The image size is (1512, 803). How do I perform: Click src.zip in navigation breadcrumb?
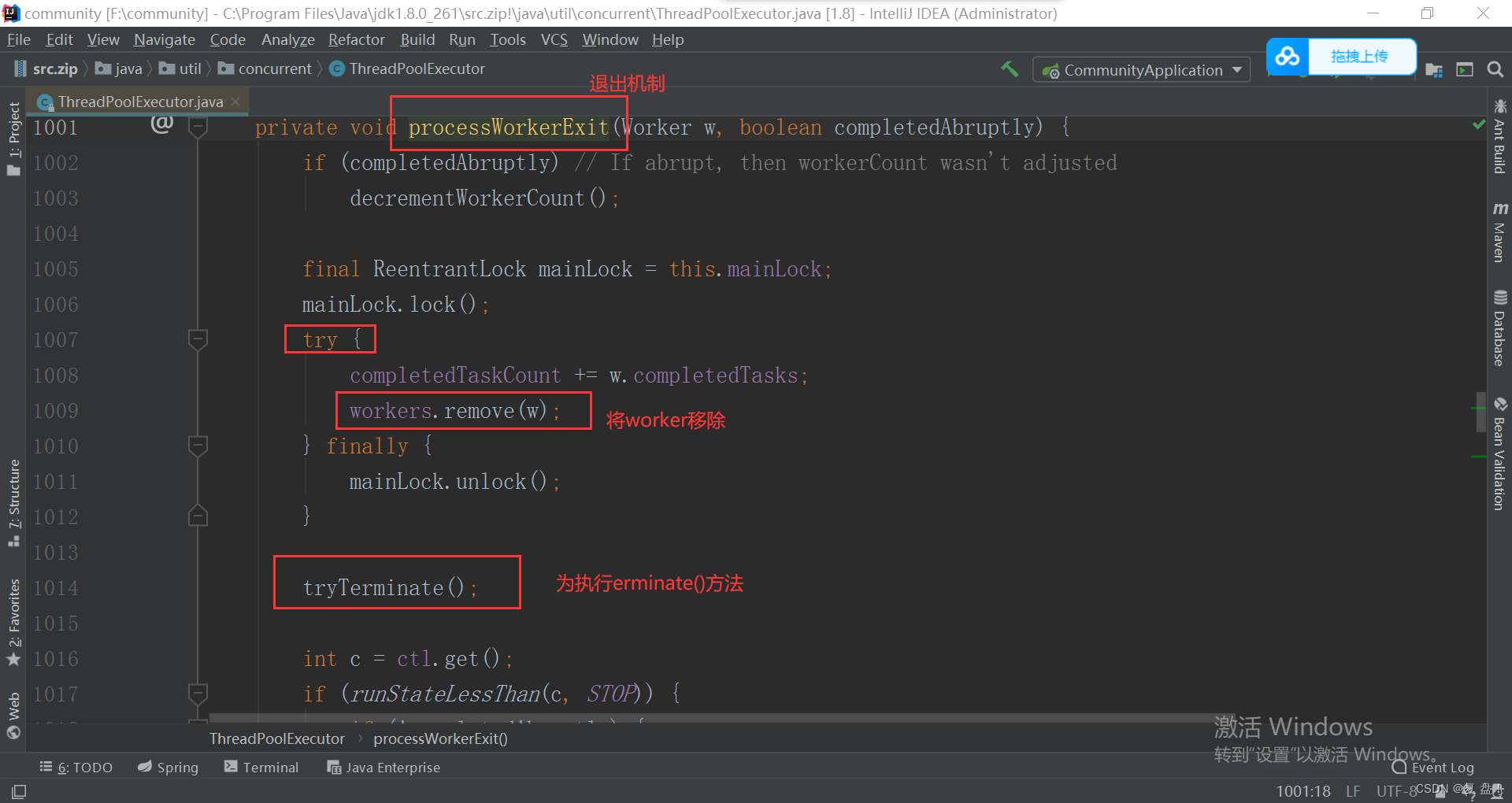[46, 69]
